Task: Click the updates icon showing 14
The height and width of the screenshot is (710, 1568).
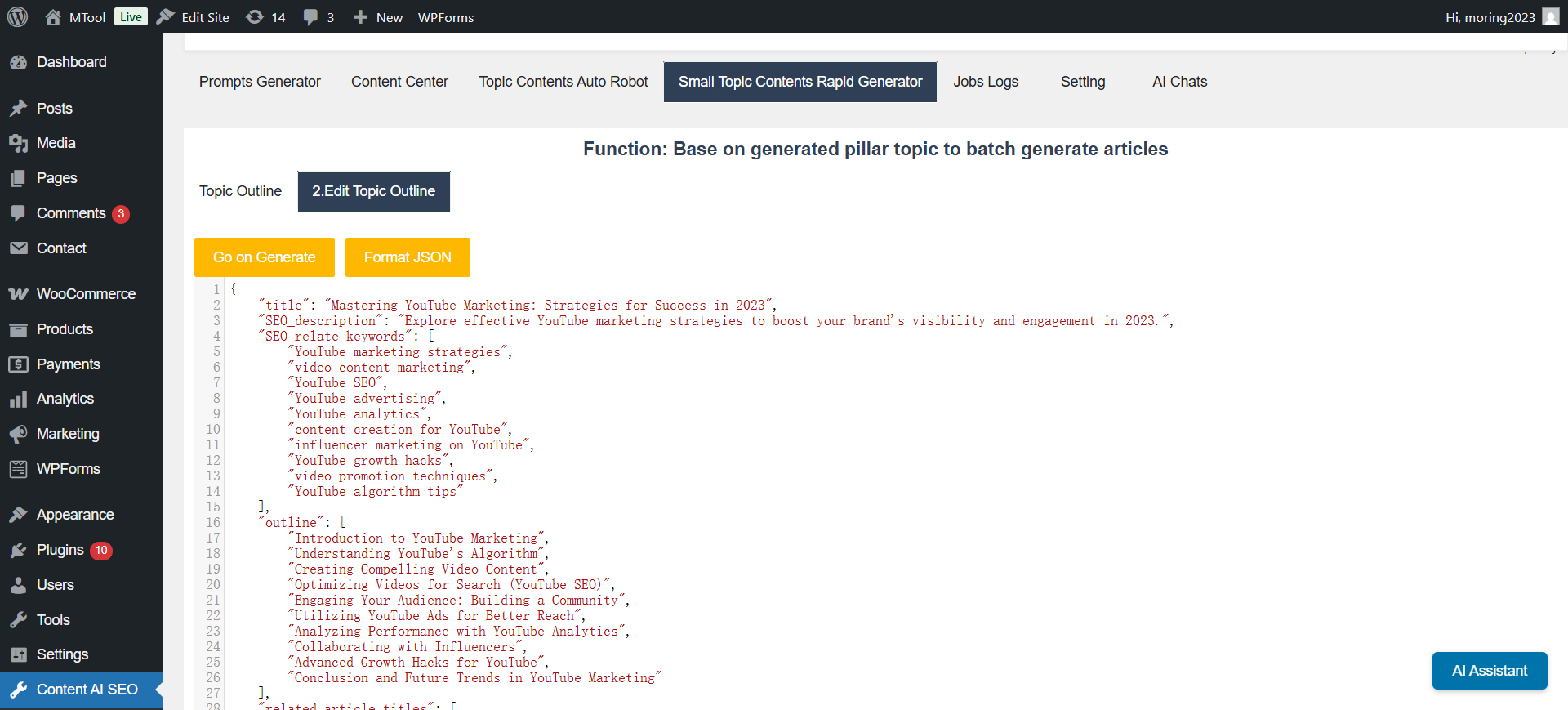Action: (x=255, y=17)
